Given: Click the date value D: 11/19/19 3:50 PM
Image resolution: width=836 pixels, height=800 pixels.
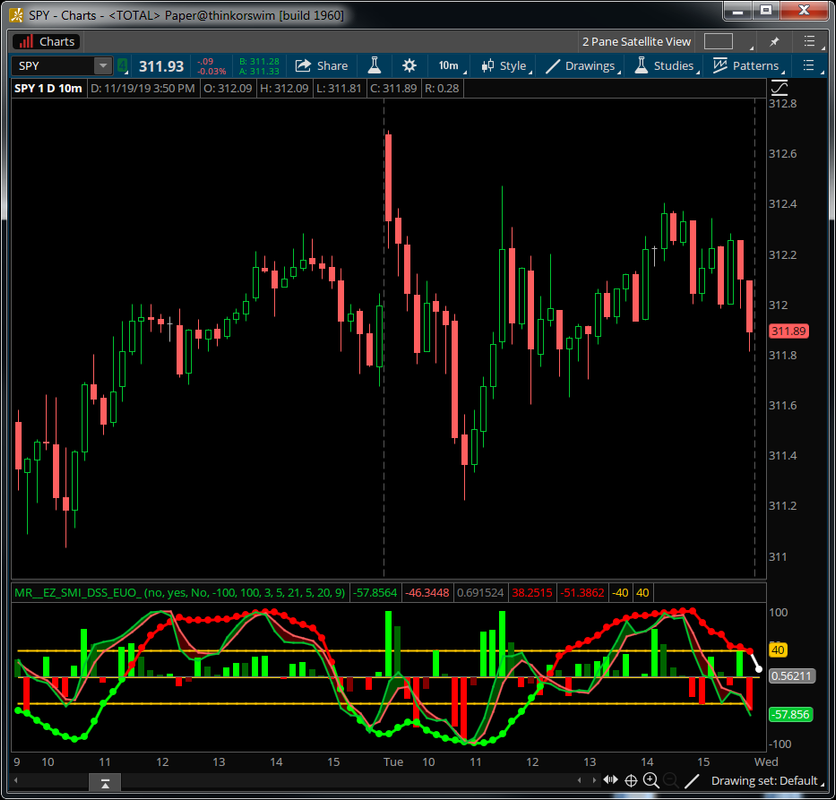Looking at the screenshot, I should [142, 88].
